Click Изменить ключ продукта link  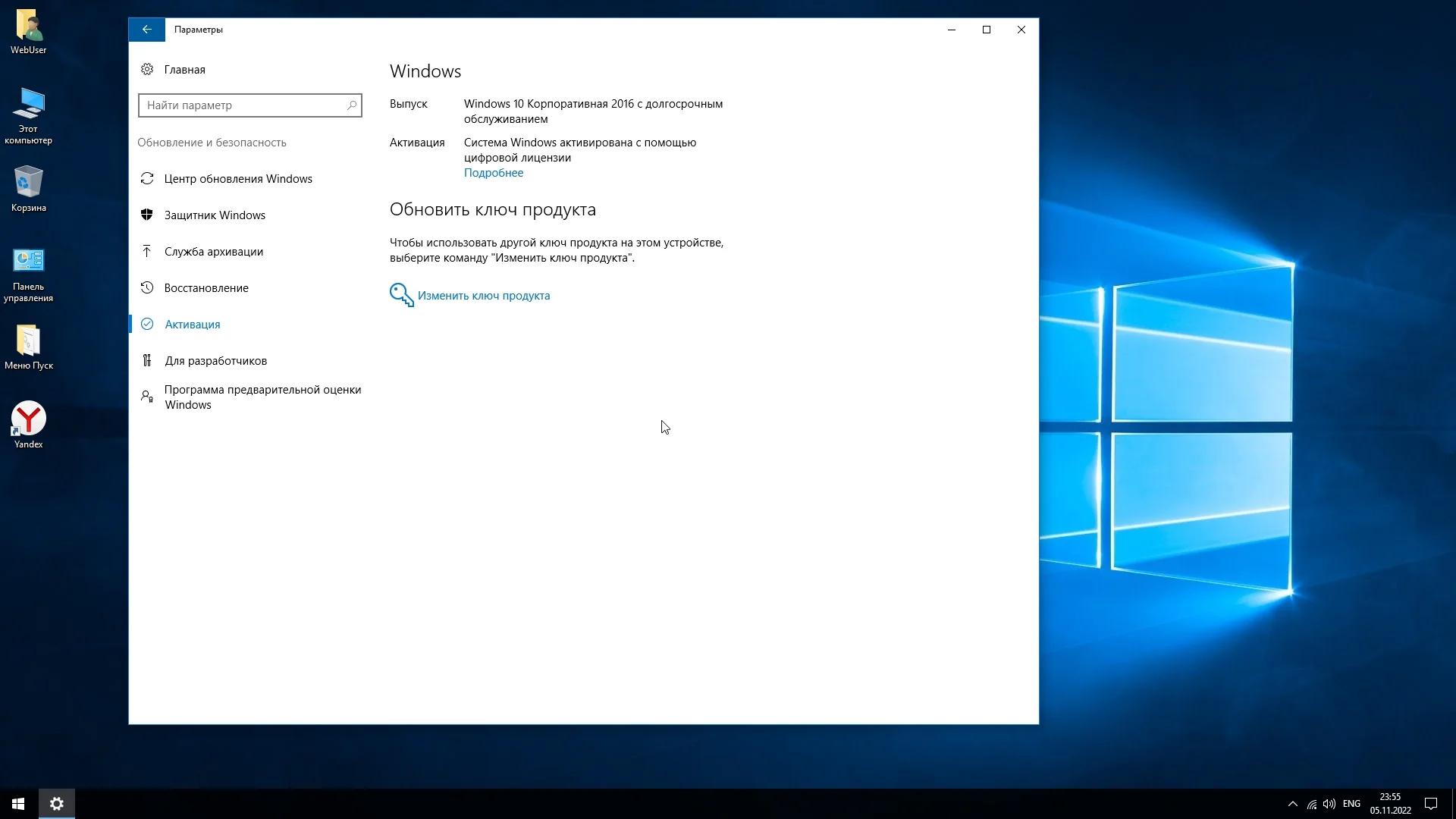coord(484,296)
